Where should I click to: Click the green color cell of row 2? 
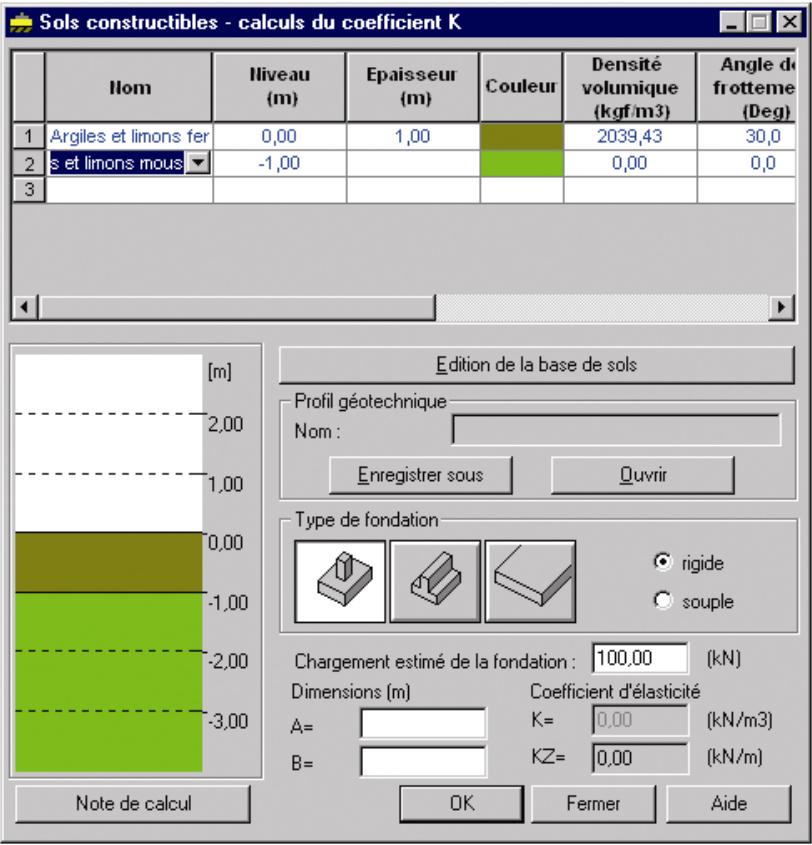click(x=522, y=163)
